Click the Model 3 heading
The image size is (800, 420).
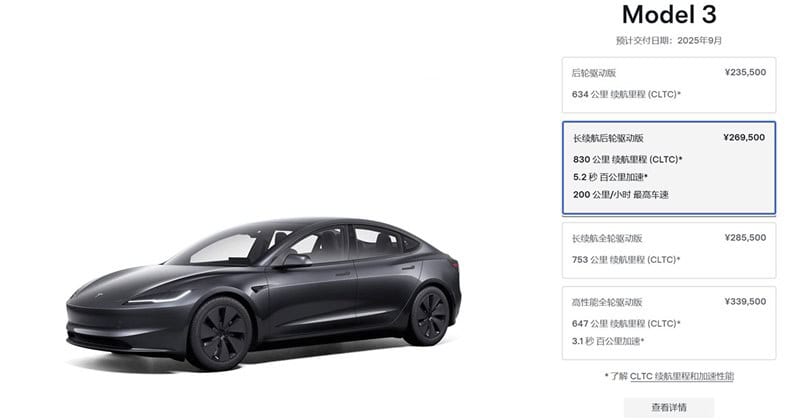point(669,15)
